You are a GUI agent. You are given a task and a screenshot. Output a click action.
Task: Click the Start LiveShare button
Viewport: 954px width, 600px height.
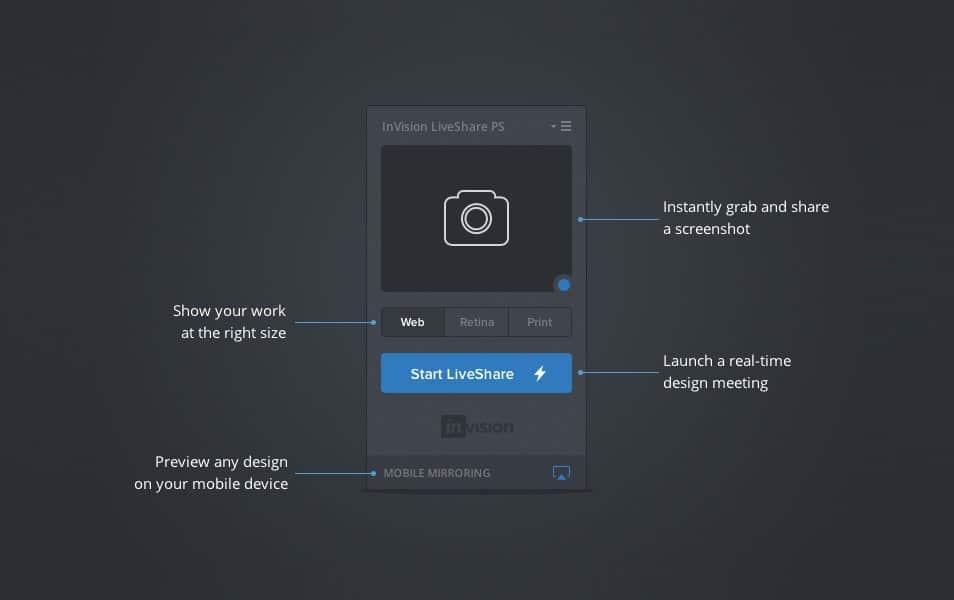[x=476, y=373]
